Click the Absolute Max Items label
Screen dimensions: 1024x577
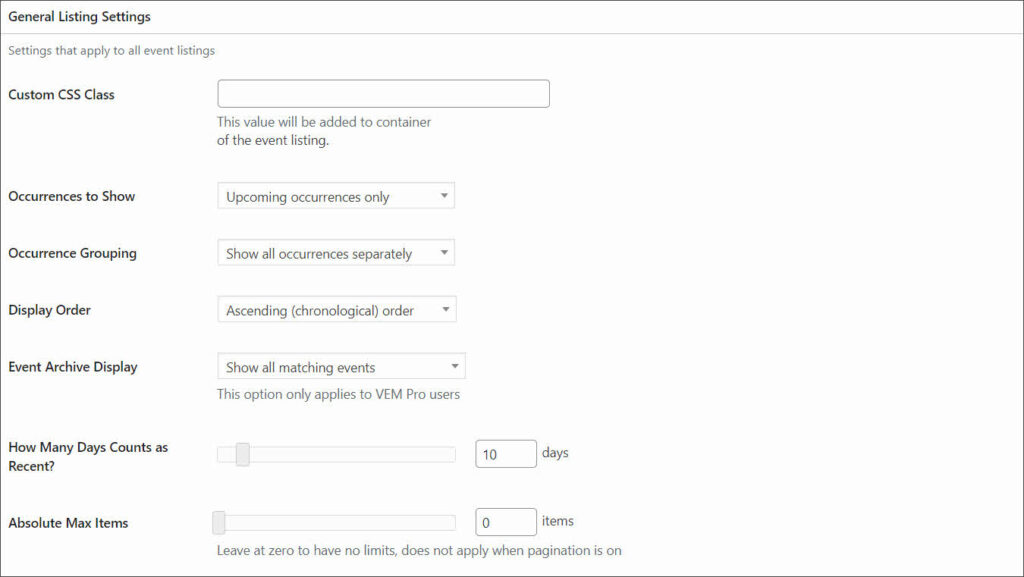pos(68,523)
